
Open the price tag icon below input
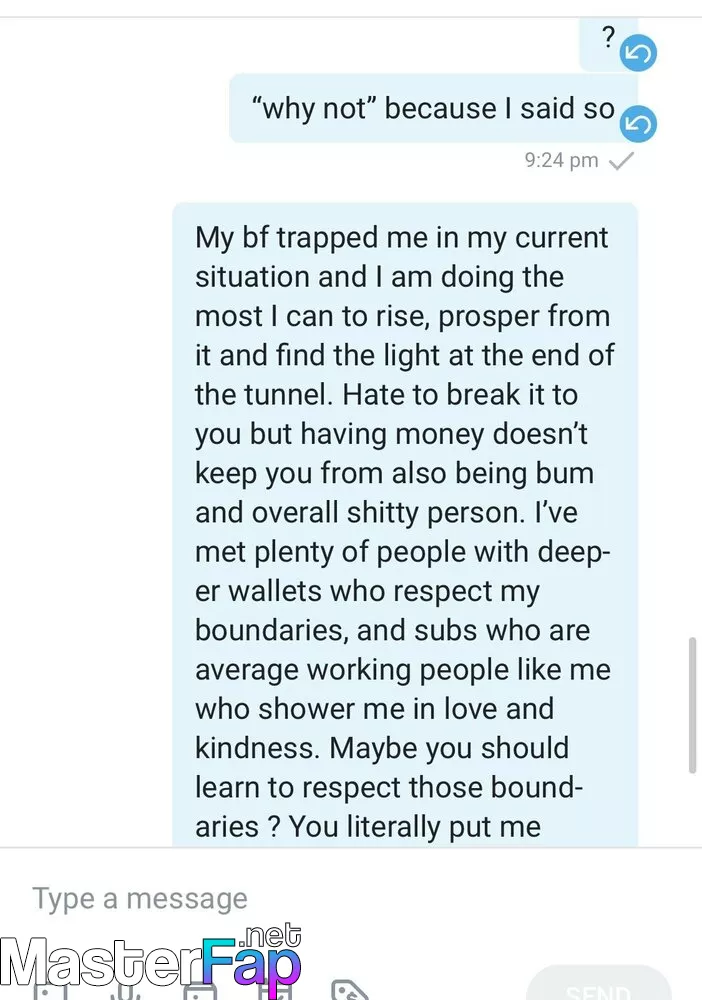coord(349,990)
